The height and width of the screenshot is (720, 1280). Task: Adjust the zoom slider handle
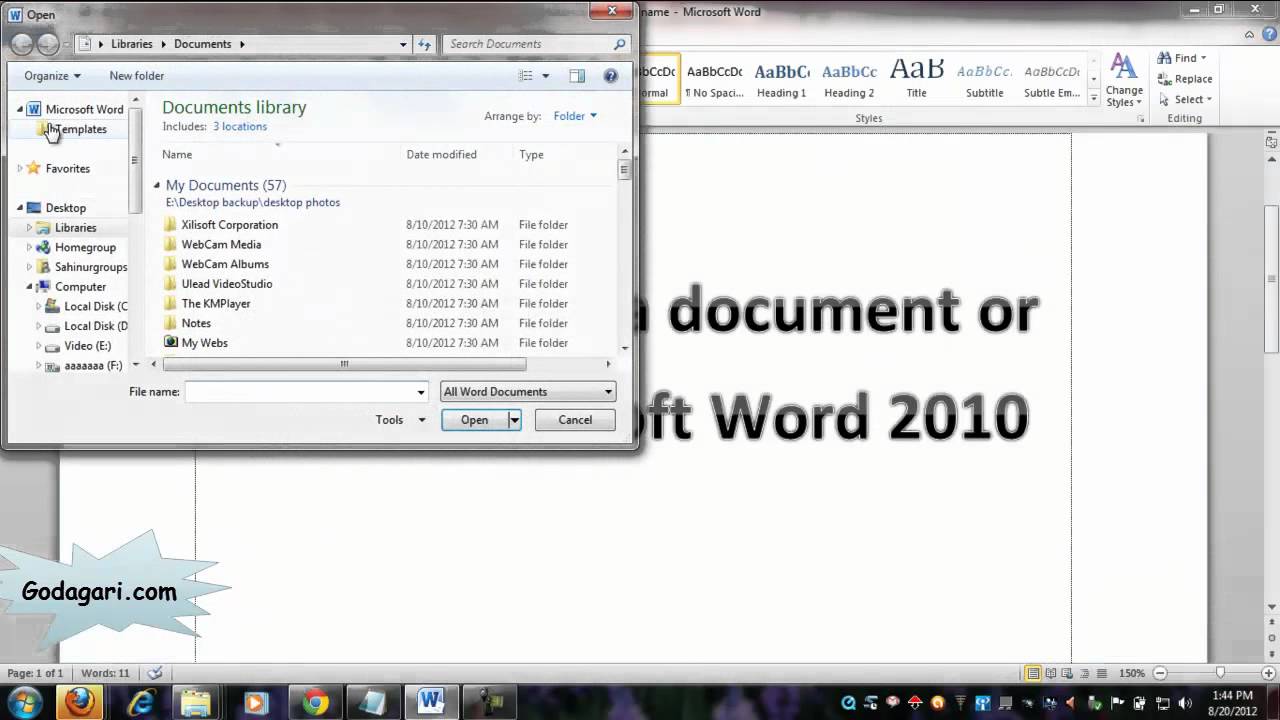pyautogui.click(x=1220, y=674)
